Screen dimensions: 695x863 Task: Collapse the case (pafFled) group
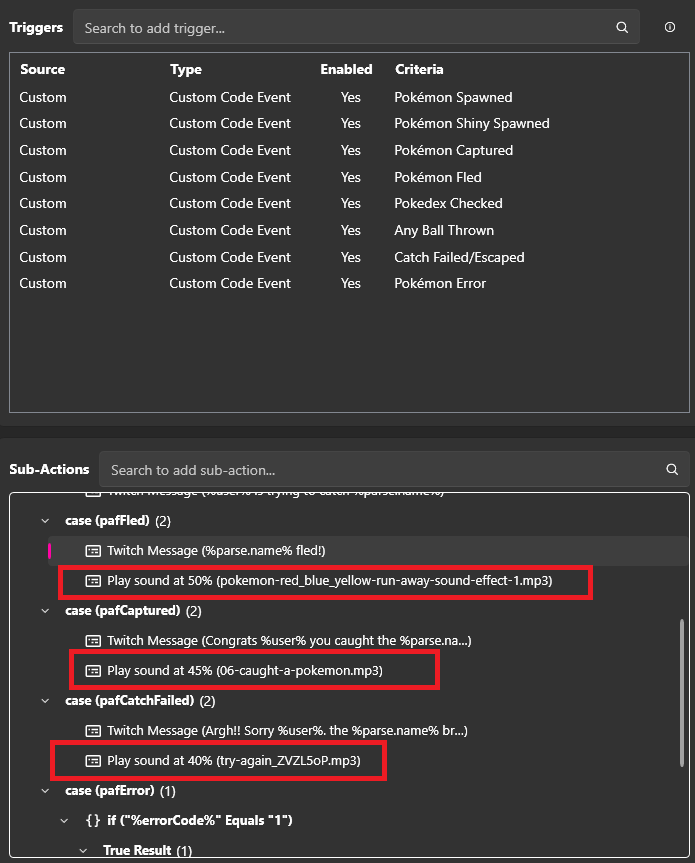pyautogui.click(x=45, y=521)
